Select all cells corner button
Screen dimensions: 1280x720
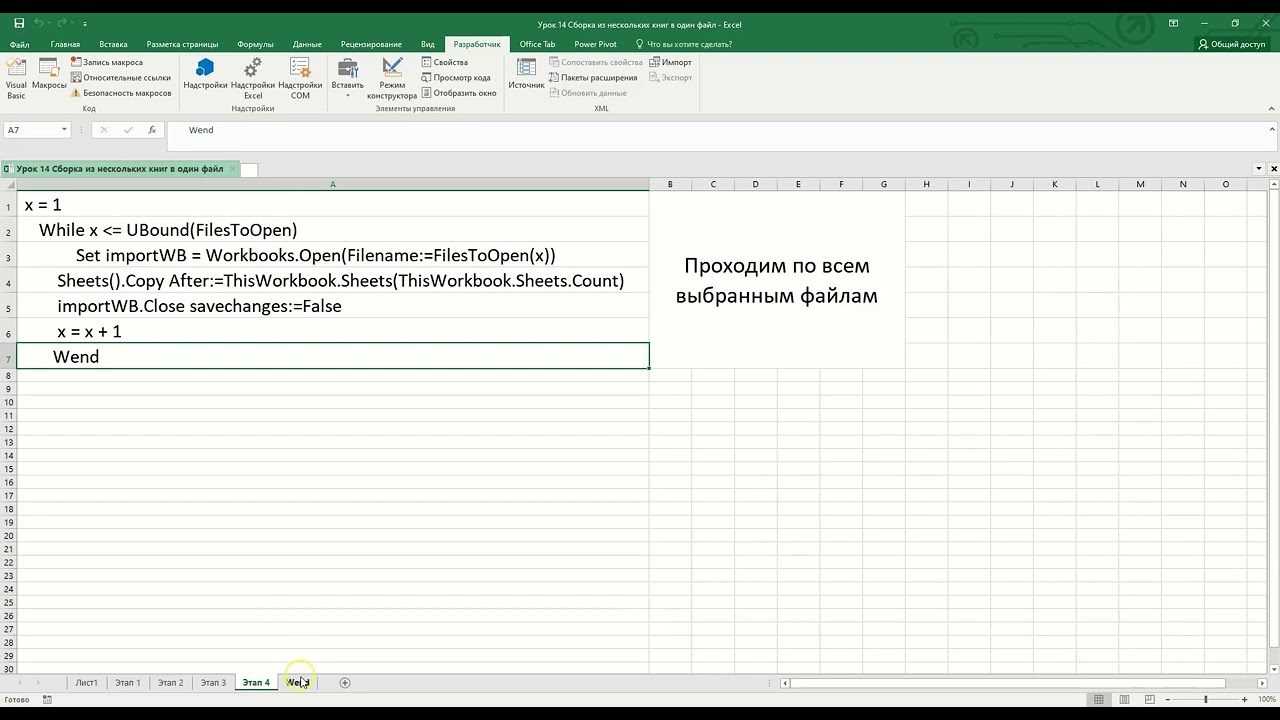pyautogui.click(x=8, y=184)
